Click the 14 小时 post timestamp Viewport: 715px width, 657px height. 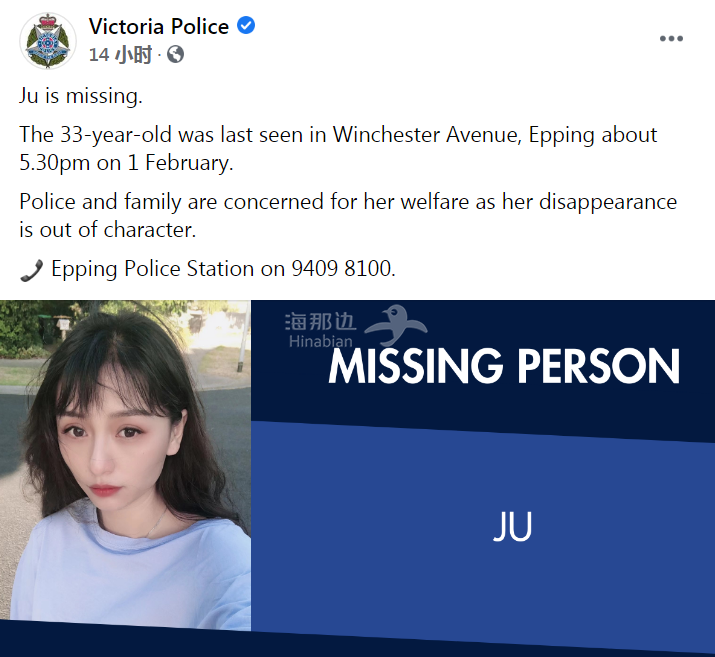[120, 55]
